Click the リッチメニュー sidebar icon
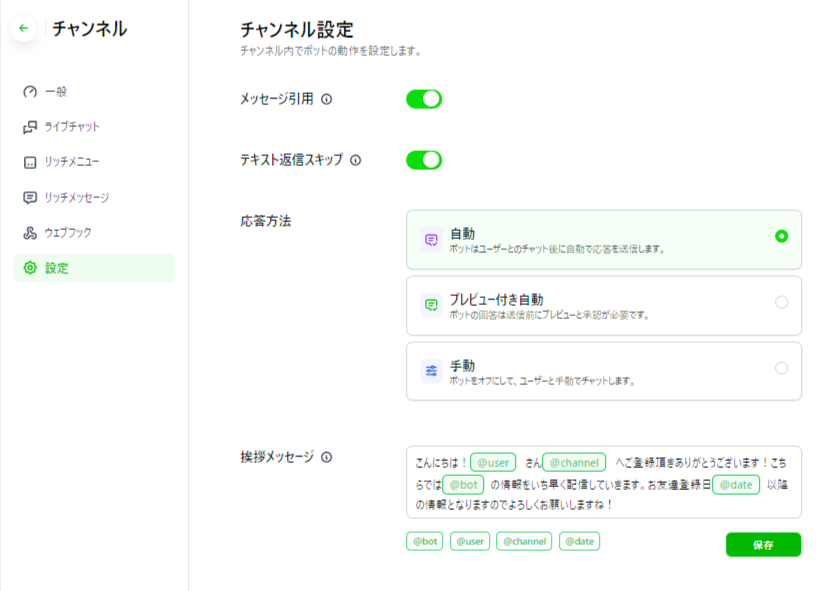The image size is (824, 591). pos(30,162)
